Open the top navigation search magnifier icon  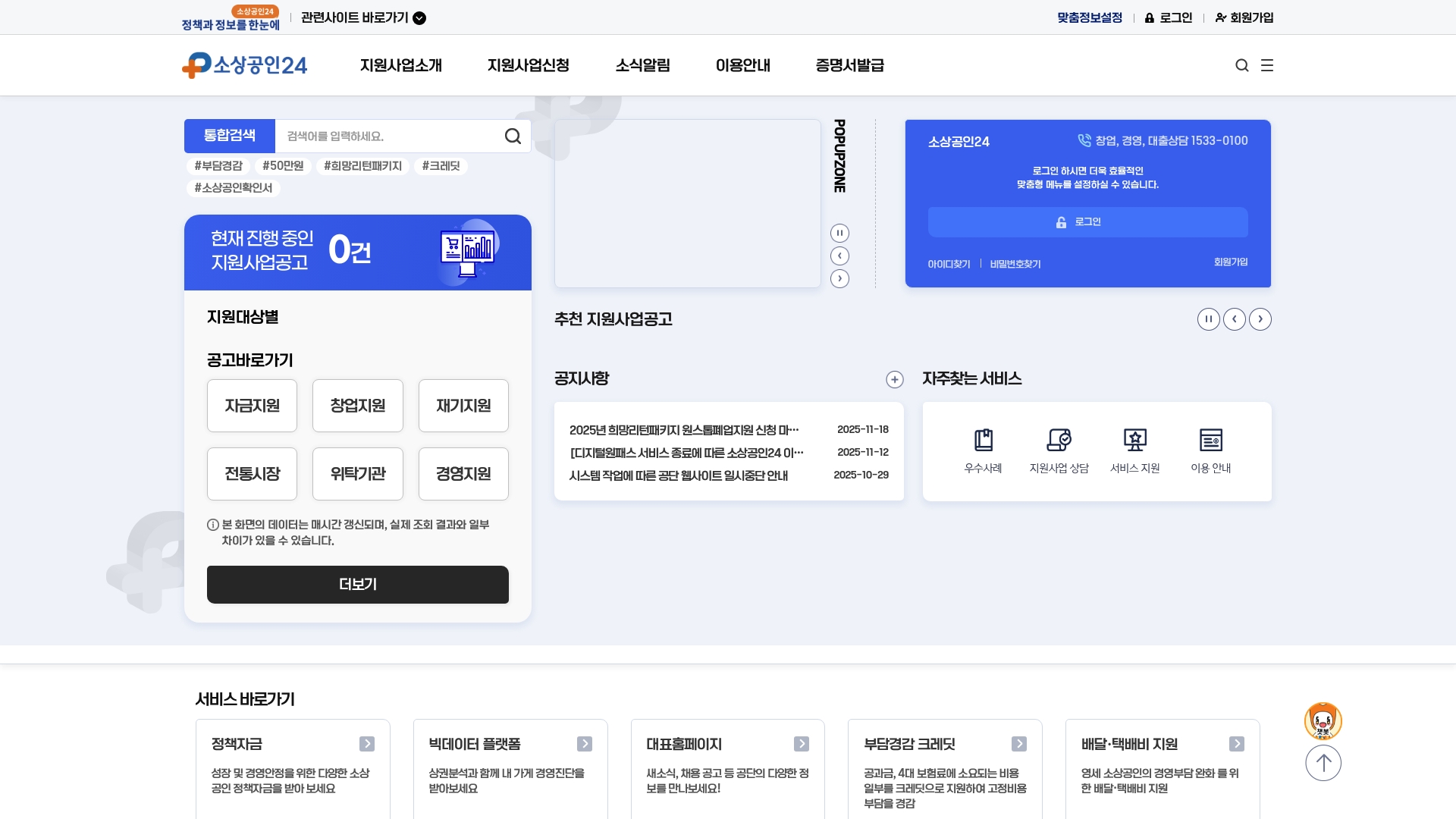[x=1241, y=65]
